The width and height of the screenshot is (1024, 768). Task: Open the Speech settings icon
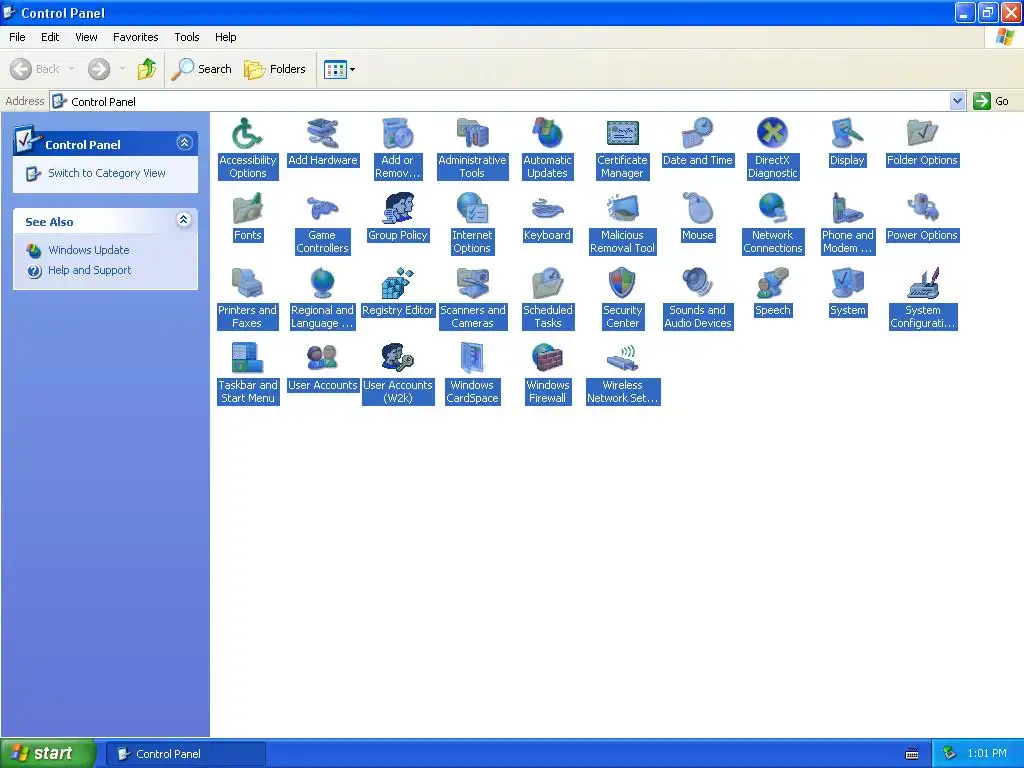pyautogui.click(x=773, y=284)
